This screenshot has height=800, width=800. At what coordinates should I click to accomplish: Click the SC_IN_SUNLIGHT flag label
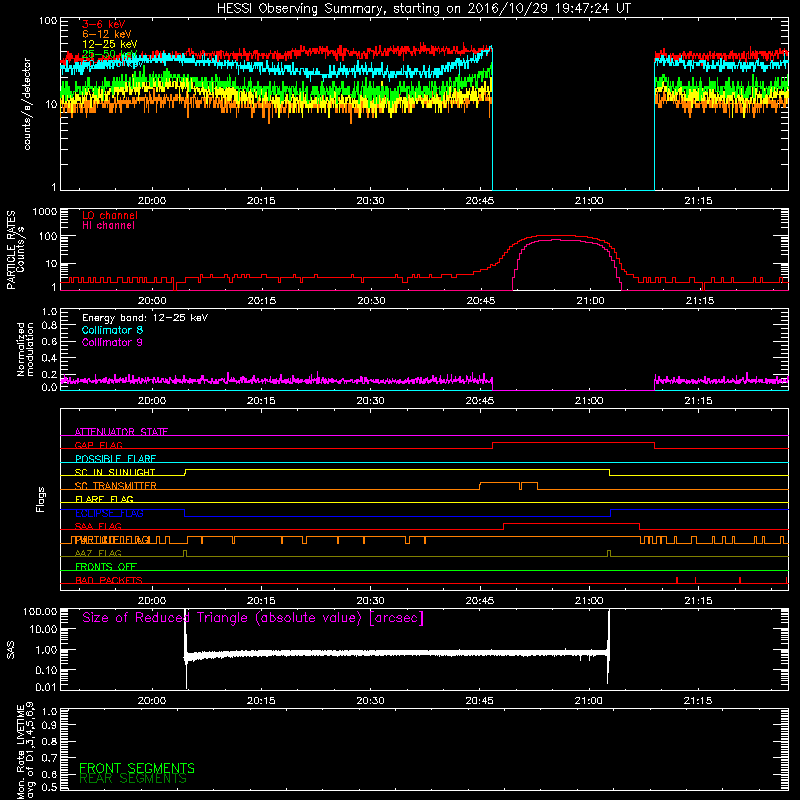click(115, 472)
